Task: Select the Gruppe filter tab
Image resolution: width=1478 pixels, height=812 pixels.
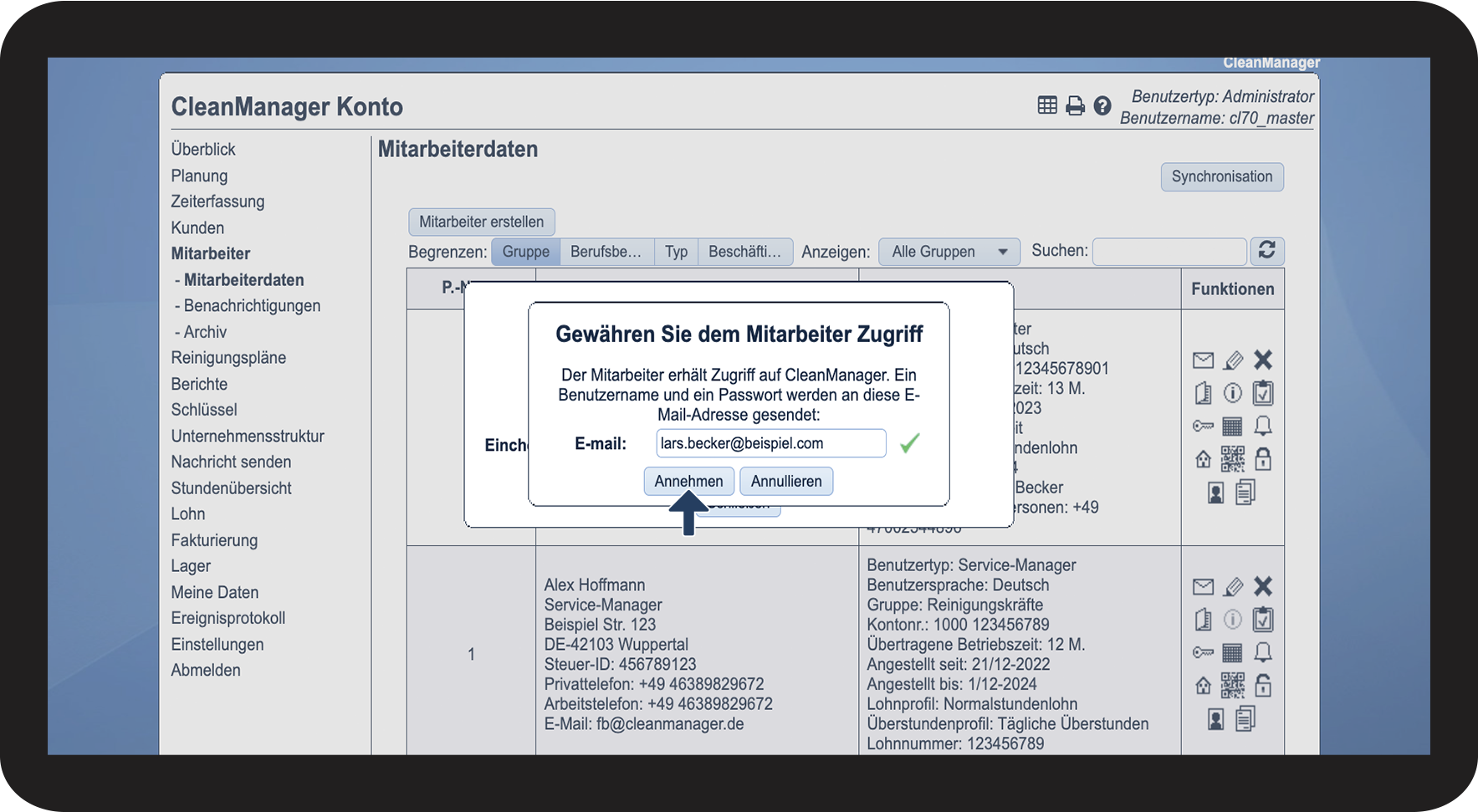Action: pyautogui.click(x=525, y=252)
